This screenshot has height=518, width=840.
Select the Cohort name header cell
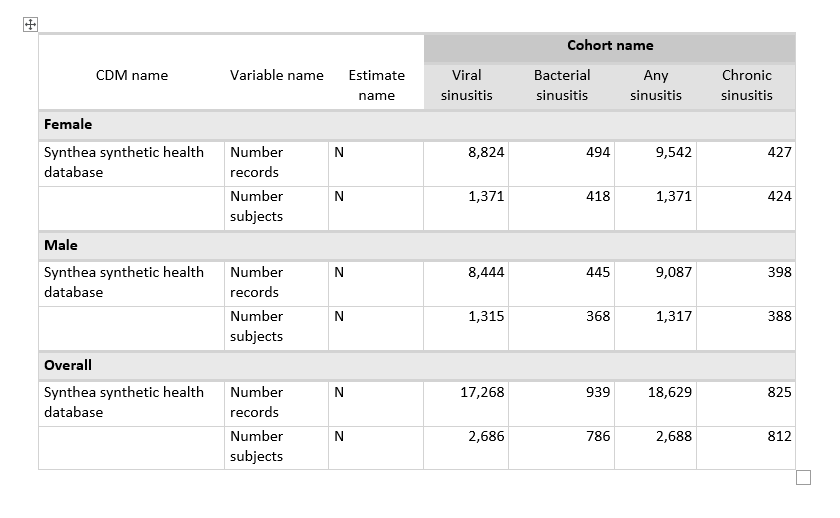tap(609, 46)
